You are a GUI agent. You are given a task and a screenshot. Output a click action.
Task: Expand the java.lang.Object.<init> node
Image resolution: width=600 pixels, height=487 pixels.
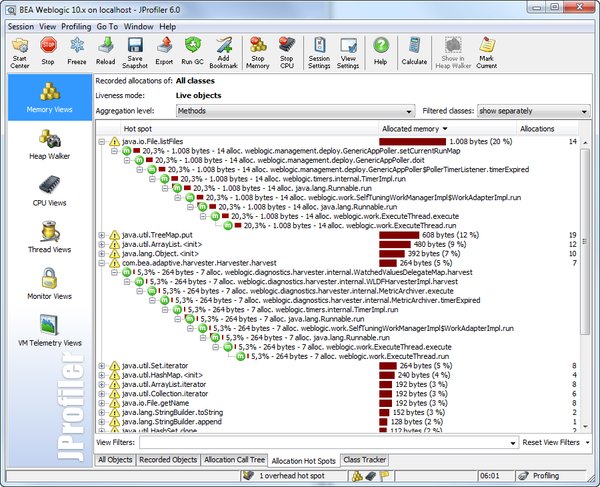[x=102, y=254]
